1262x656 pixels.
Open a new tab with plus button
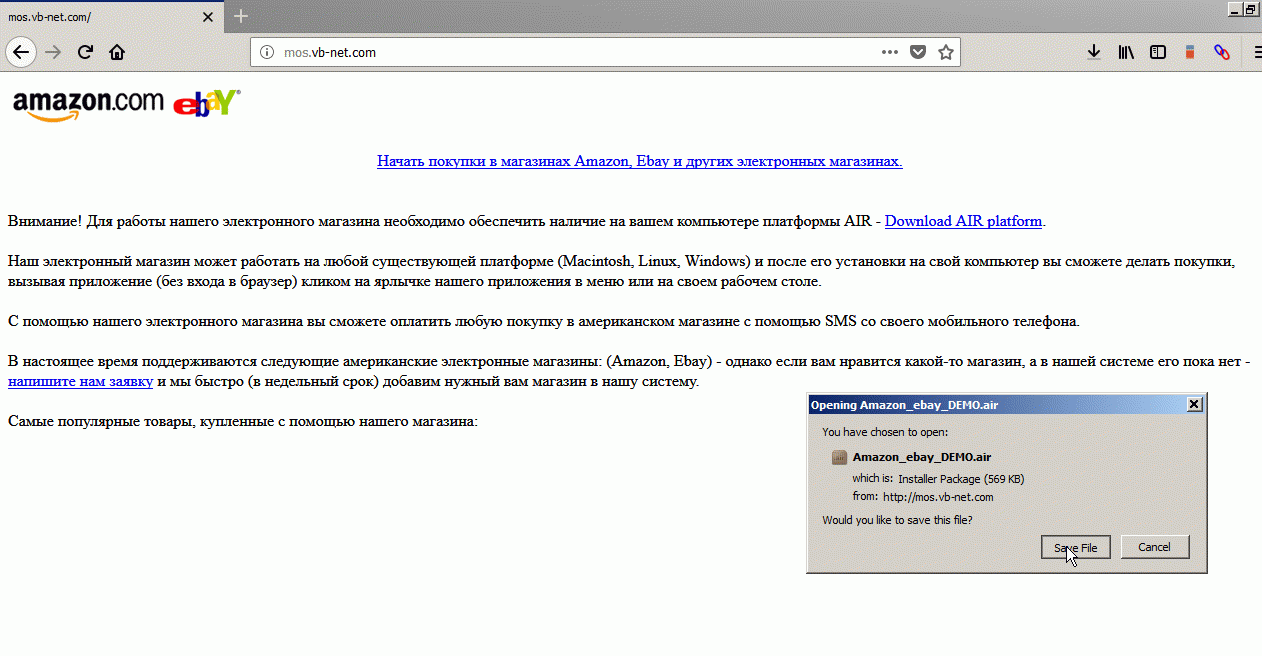pos(241,16)
